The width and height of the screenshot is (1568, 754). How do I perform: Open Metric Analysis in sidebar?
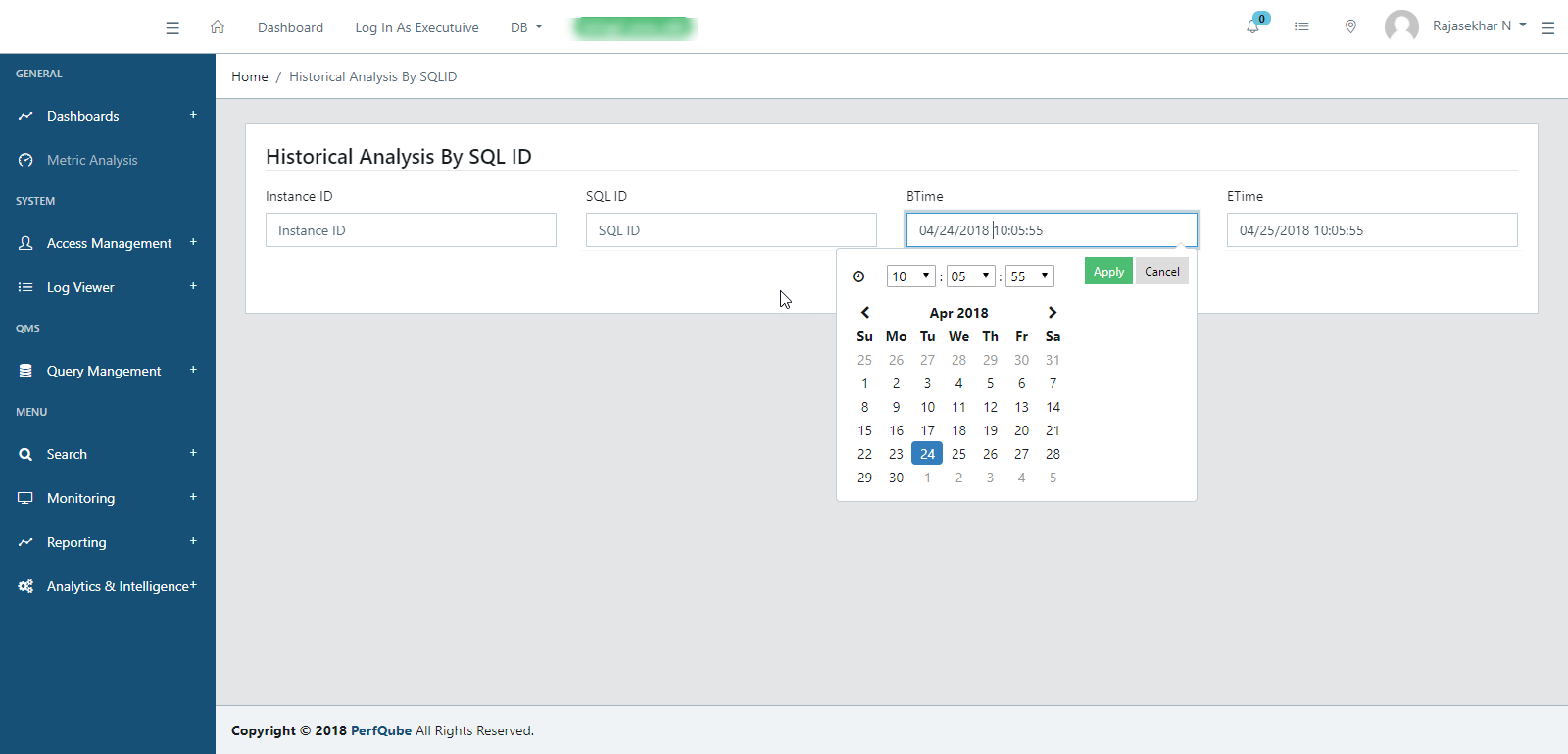point(92,160)
